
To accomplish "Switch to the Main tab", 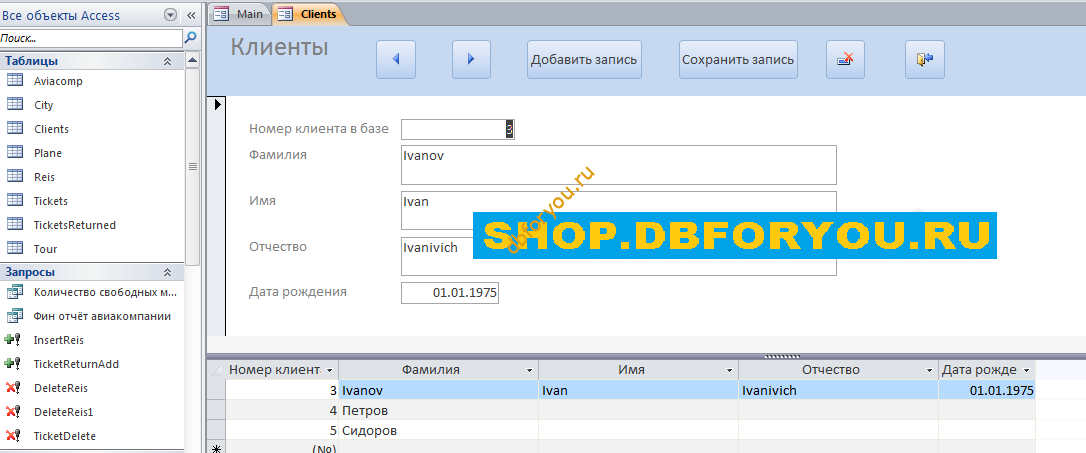I will pyautogui.click(x=240, y=14).
